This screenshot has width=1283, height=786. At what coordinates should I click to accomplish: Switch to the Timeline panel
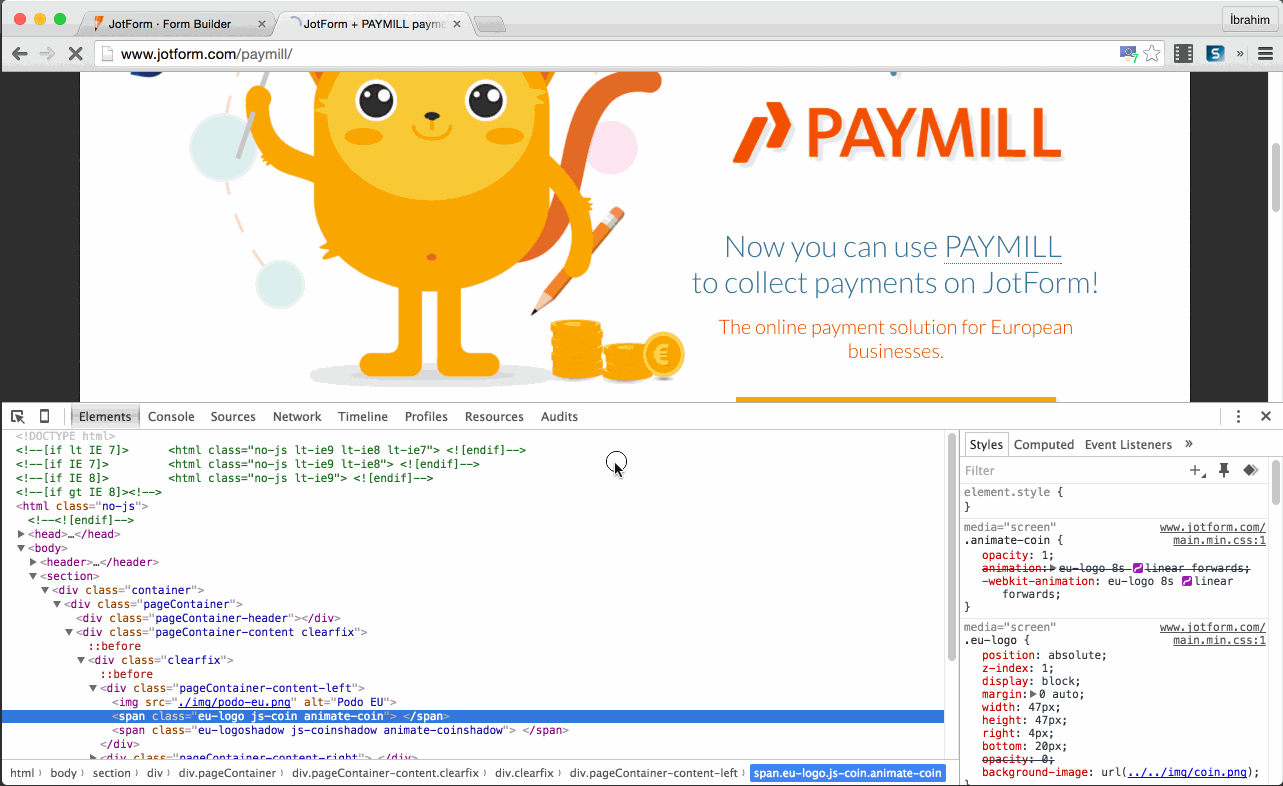(x=363, y=417)
